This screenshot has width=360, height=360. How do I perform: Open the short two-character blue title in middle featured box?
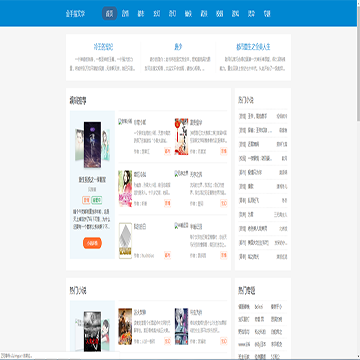178,47
